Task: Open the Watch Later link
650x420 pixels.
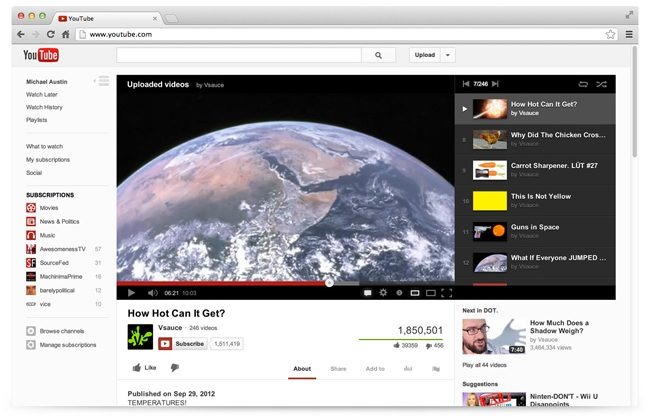Action: click(x=42, y=94)
